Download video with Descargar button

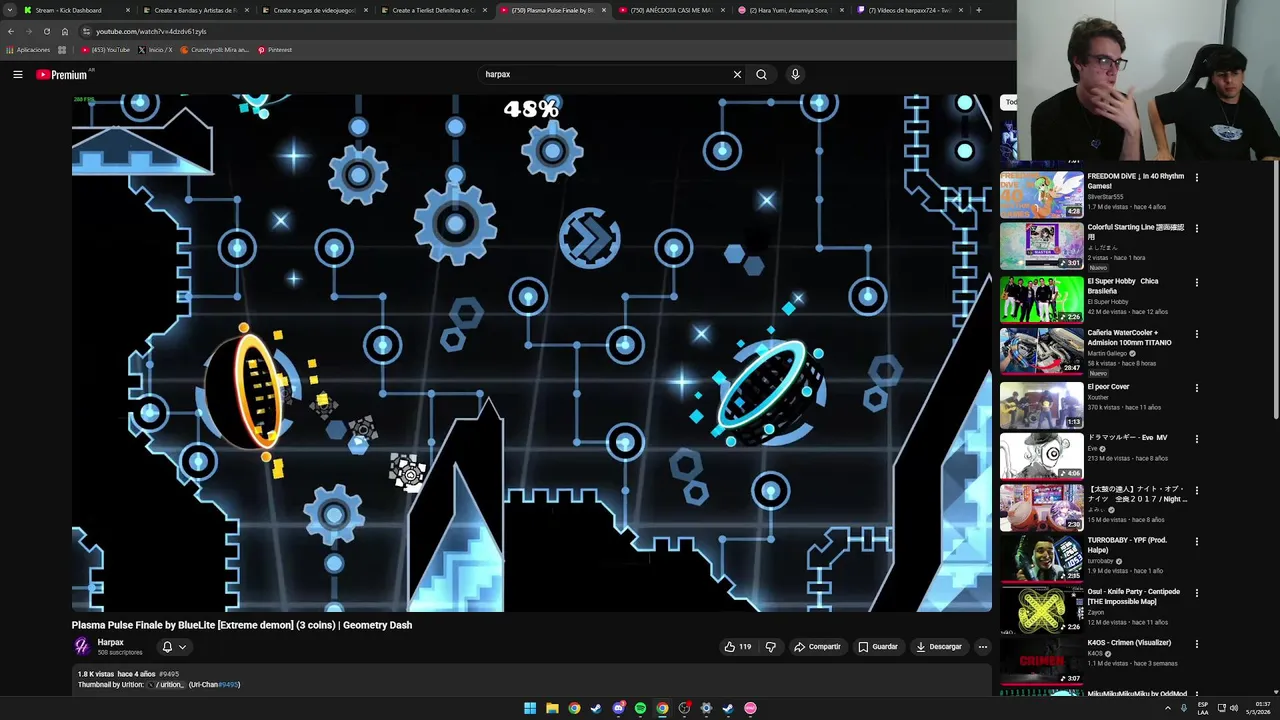point(939,647)
